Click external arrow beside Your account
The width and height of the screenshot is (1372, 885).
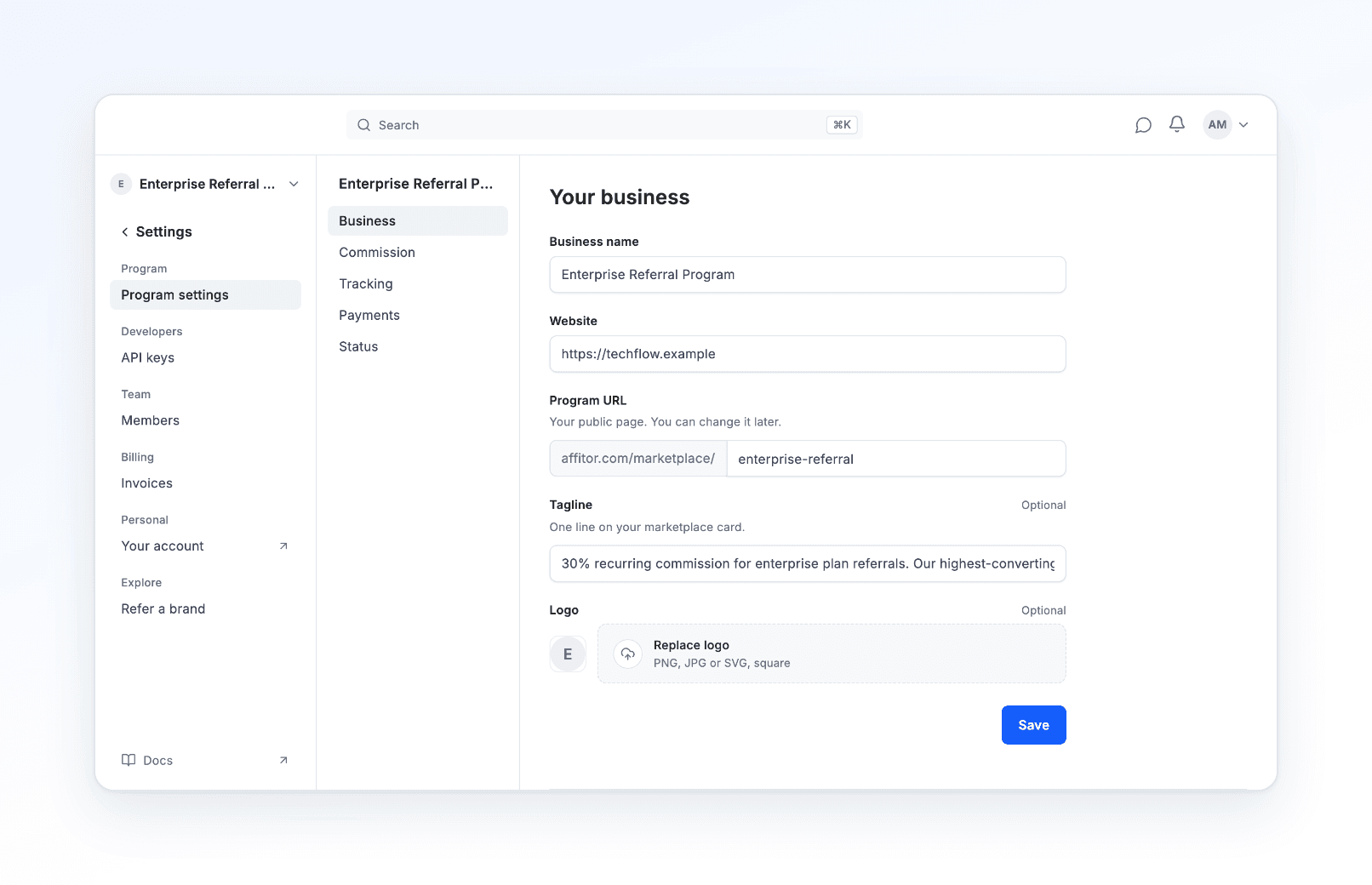pos(283,546)
